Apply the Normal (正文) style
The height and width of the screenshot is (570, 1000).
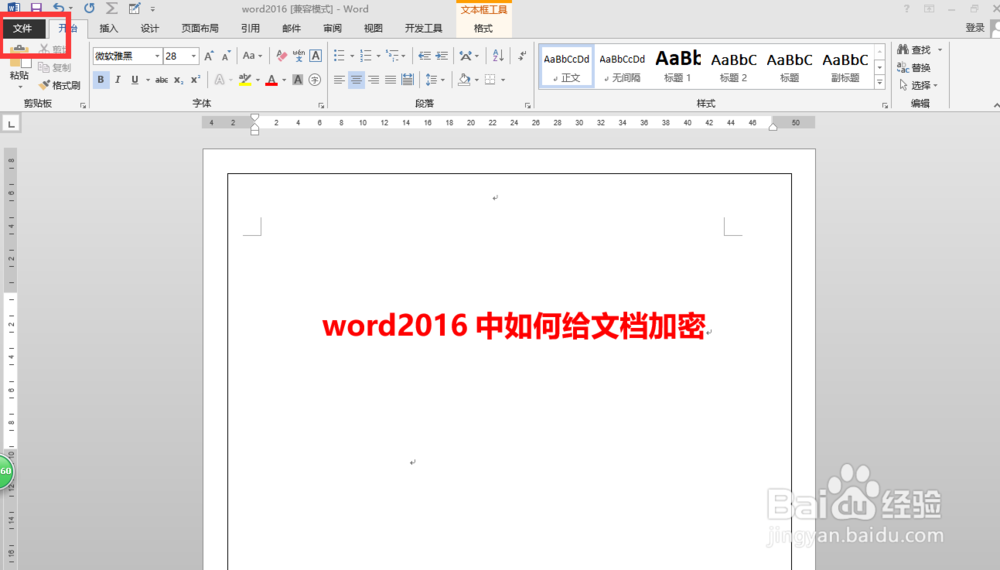[566, 66]
